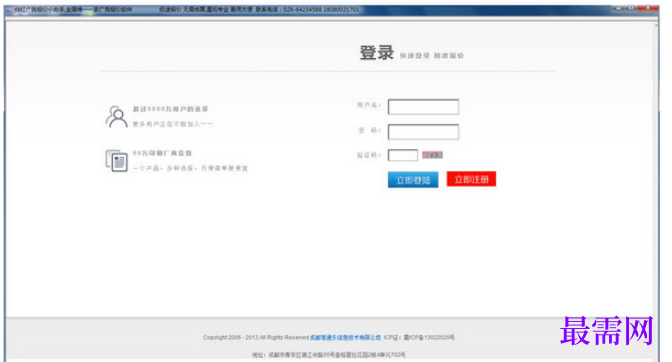
Task: Refresh the captcha code image
Action: (x=432, y=155)
